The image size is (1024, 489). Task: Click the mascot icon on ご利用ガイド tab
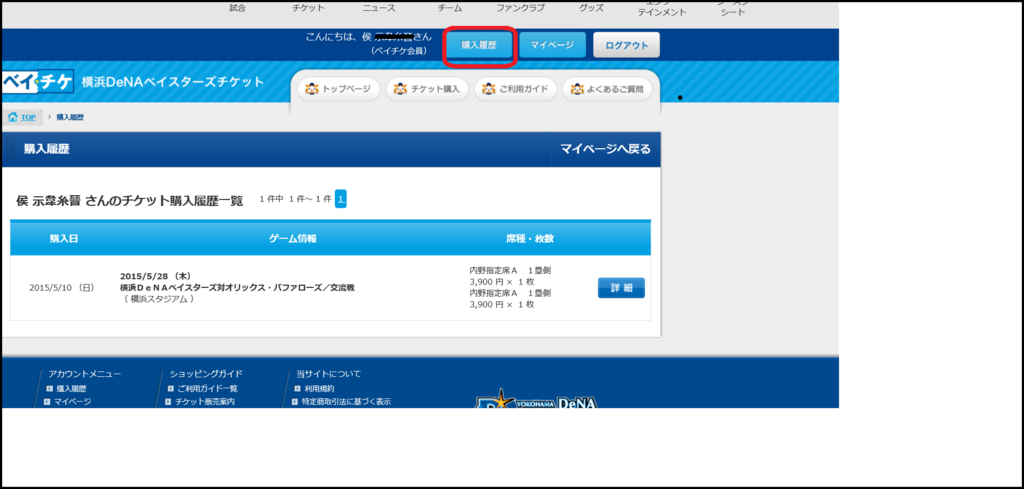tap(488, 89)
